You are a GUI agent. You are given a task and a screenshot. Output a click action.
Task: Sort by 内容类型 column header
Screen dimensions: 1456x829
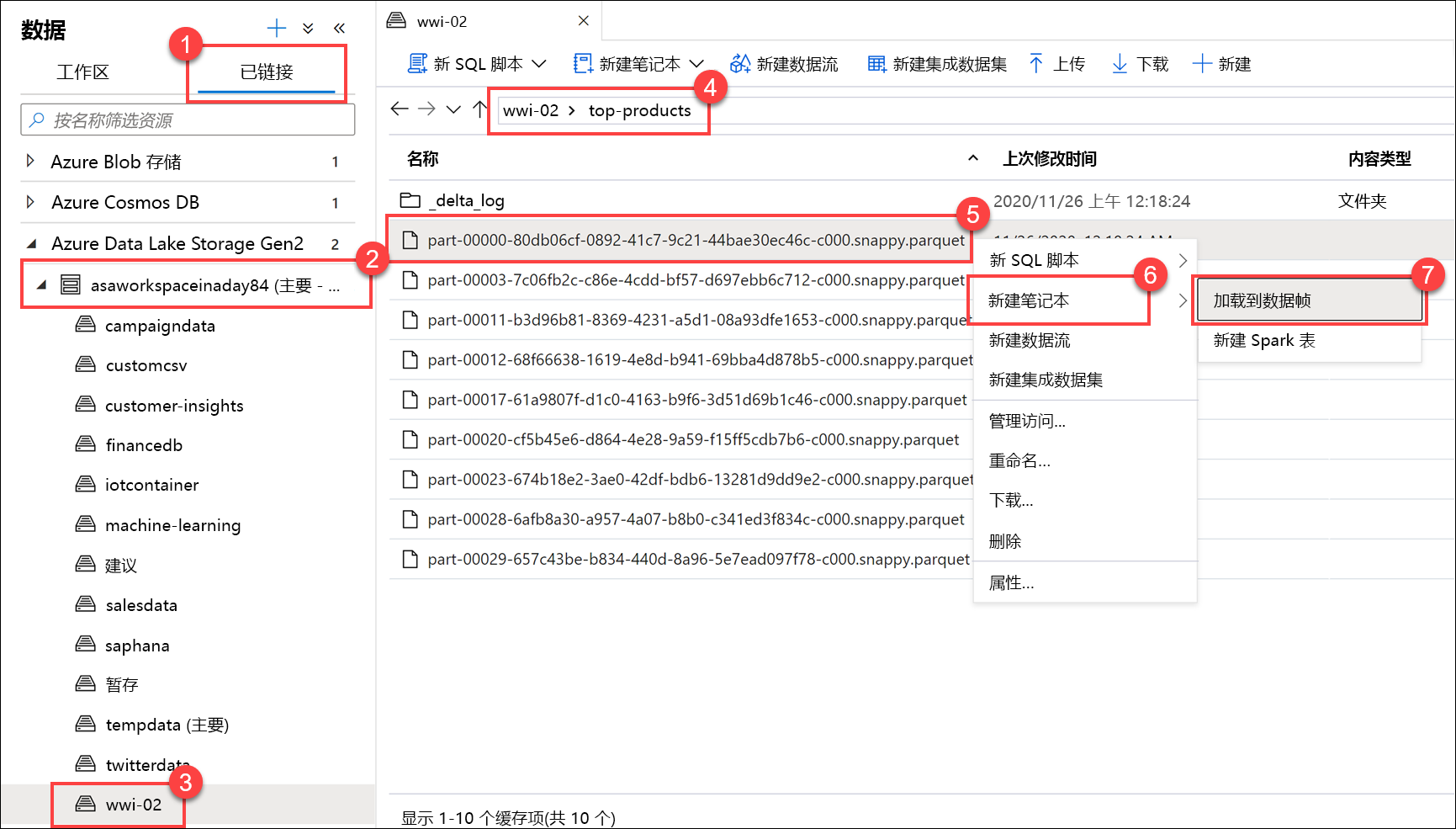click(x=1379, y=158)
